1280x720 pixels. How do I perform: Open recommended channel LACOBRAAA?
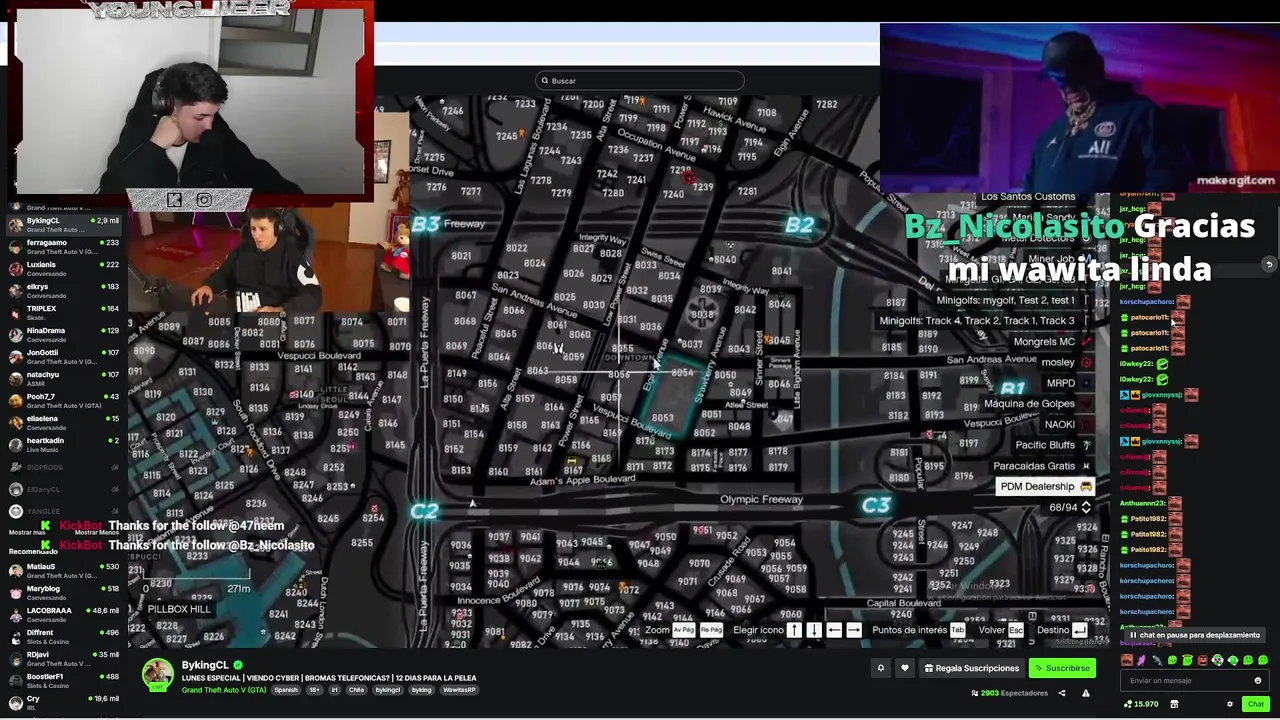(x=64, y=615)
